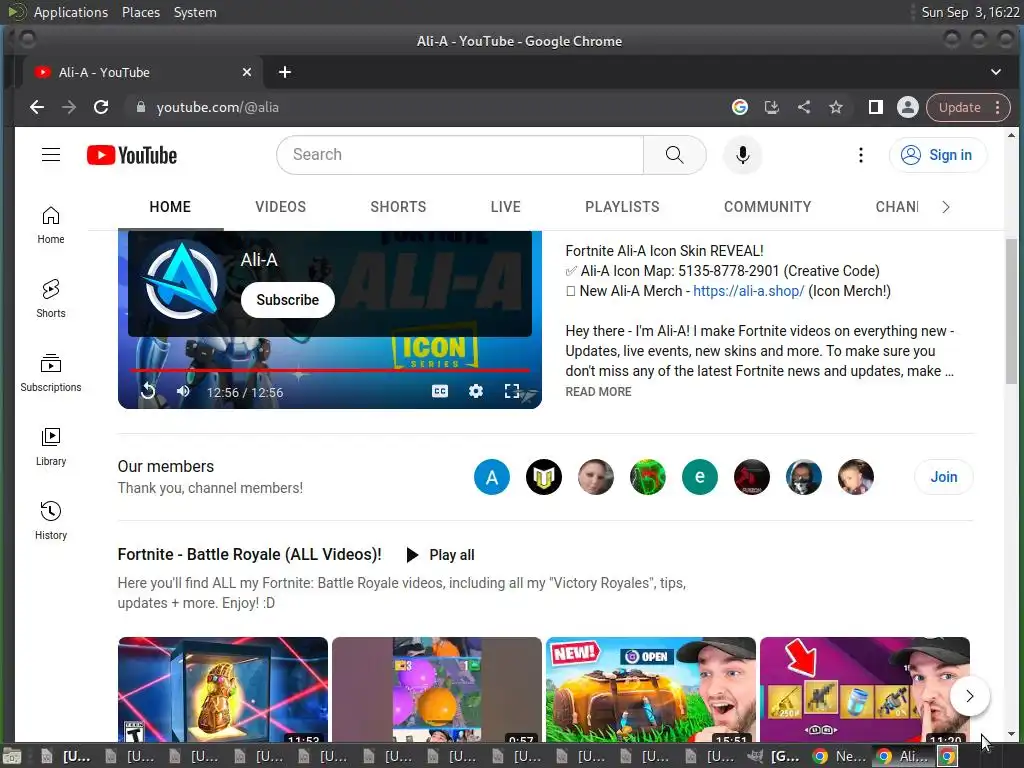Focus the YouTube search field
Image resolution: width=1024 pixels, height=768 pixels.
click(x=460, y=155)
